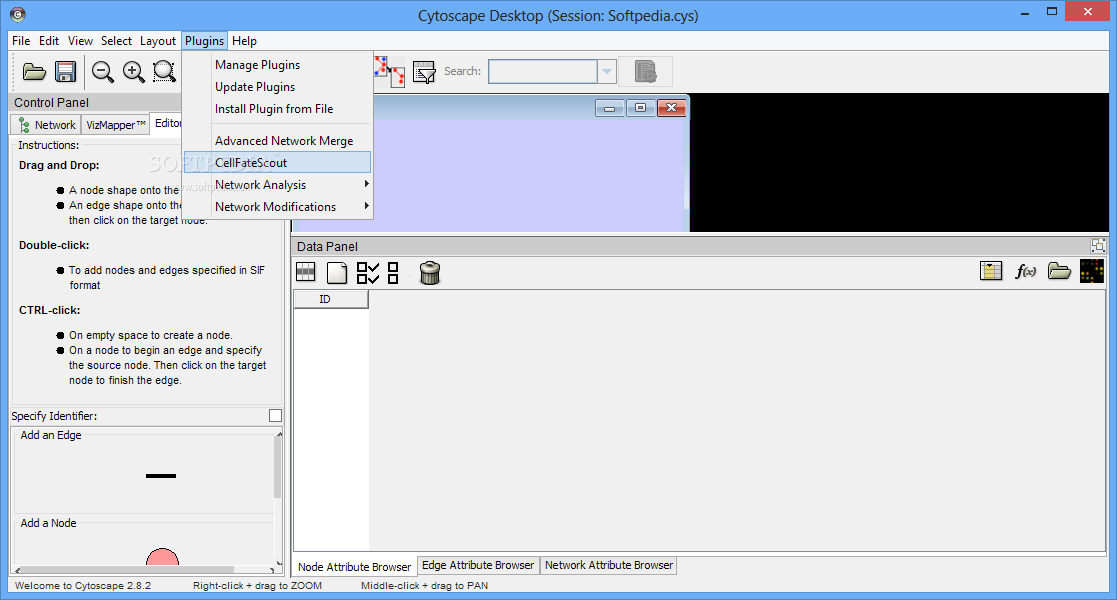Close the Plugins menu via its menu bar item
The height and width of the screenshot is (600, 1117).
tap(204, 41)
